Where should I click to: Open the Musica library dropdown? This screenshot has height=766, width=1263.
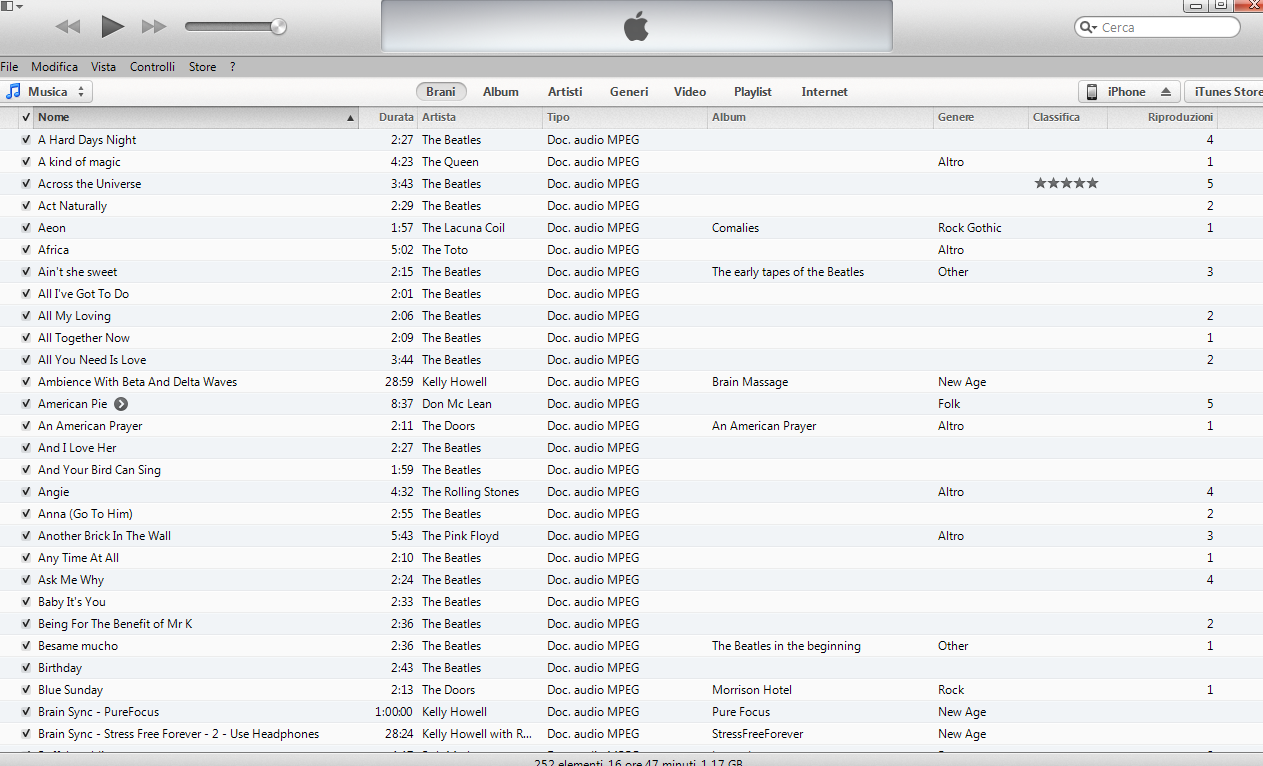[x=48, y=92]
